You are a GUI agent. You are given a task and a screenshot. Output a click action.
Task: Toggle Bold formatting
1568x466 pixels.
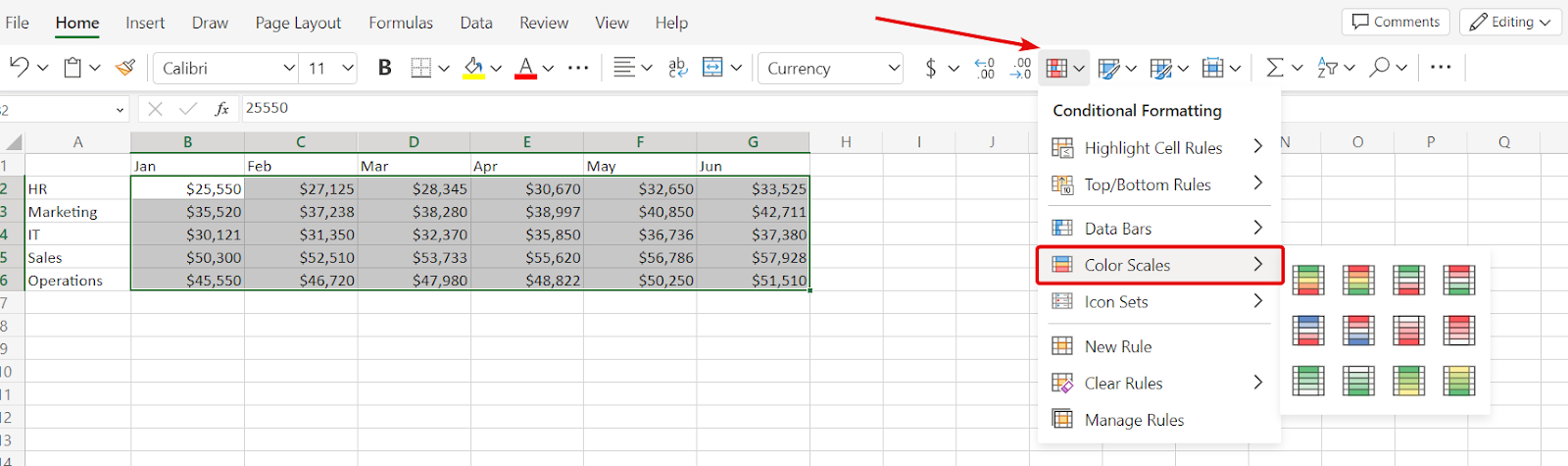pos(384,68)
